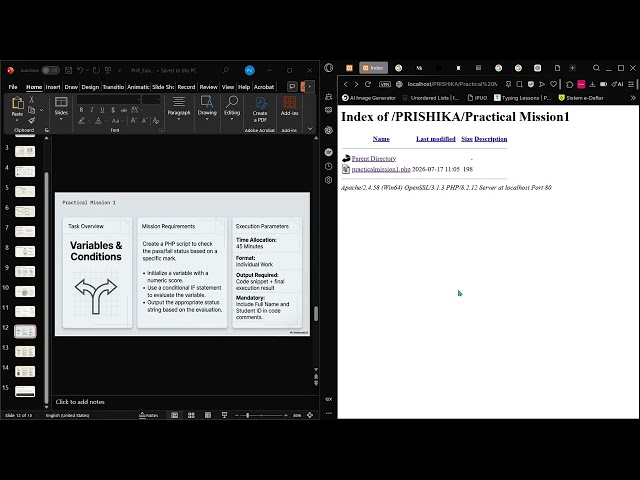Click the Cut scissors icon
The image size is (640, 480).
(x=31, y=100)
